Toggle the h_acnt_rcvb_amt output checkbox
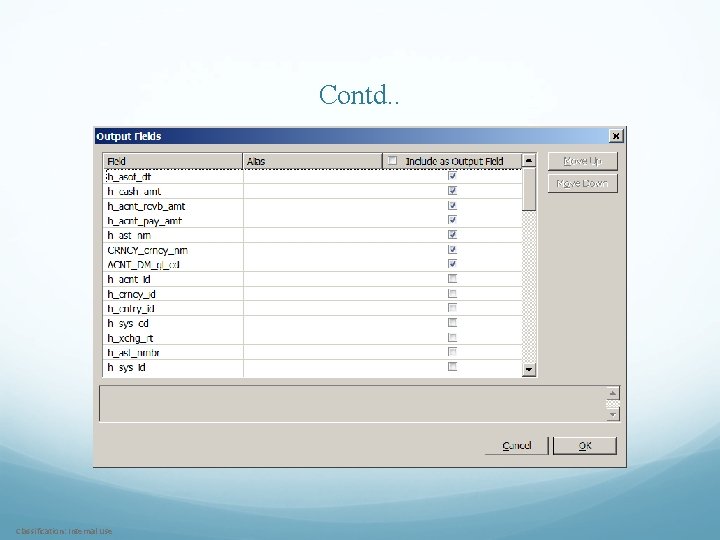The image size is (720, 540). coord(452,205)
